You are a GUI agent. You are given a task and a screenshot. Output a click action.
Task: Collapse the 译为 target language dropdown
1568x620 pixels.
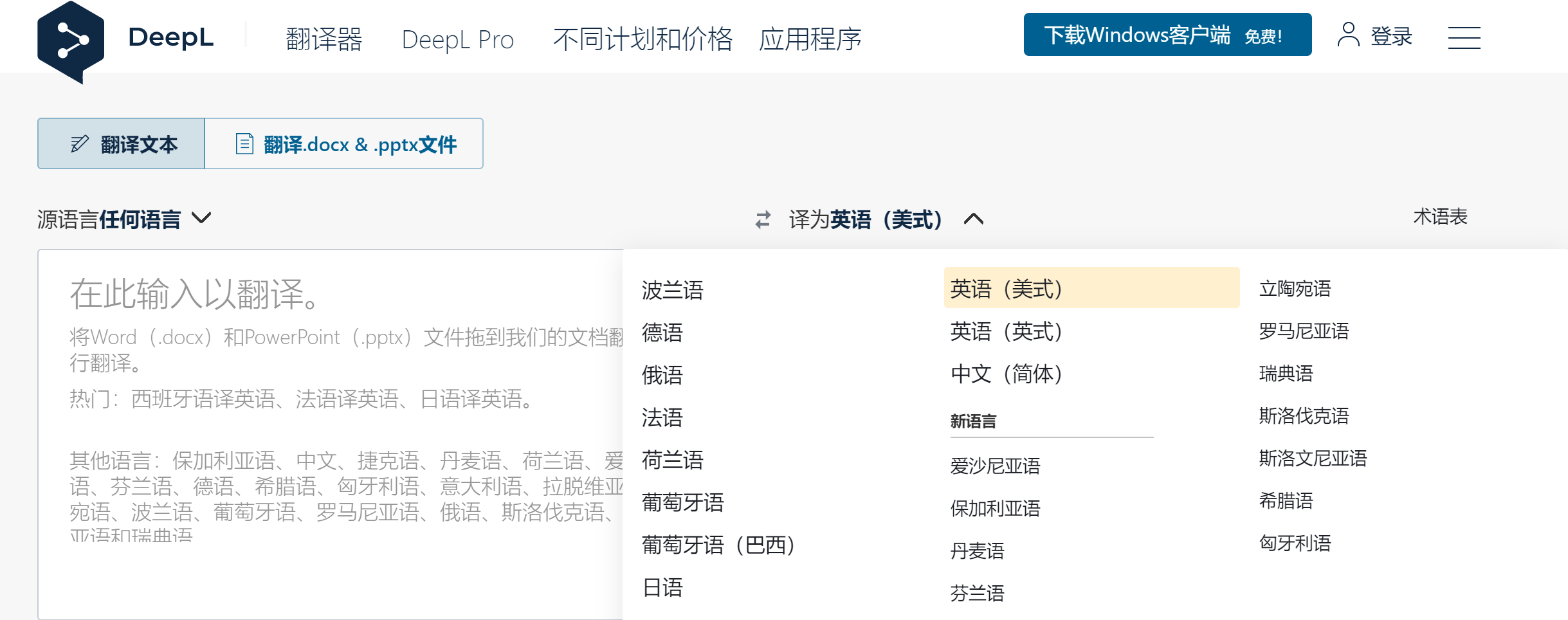[x=973, y=219]
